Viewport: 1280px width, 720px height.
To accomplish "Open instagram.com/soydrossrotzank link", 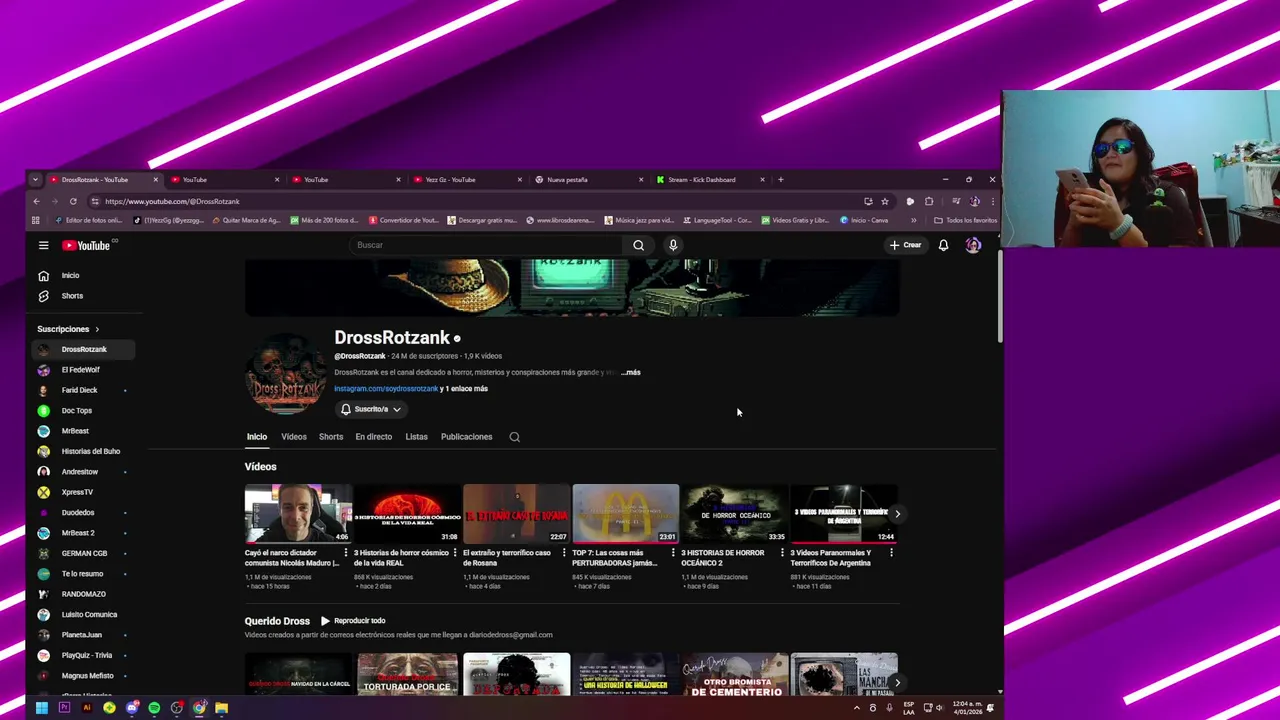I will point(386,389).
